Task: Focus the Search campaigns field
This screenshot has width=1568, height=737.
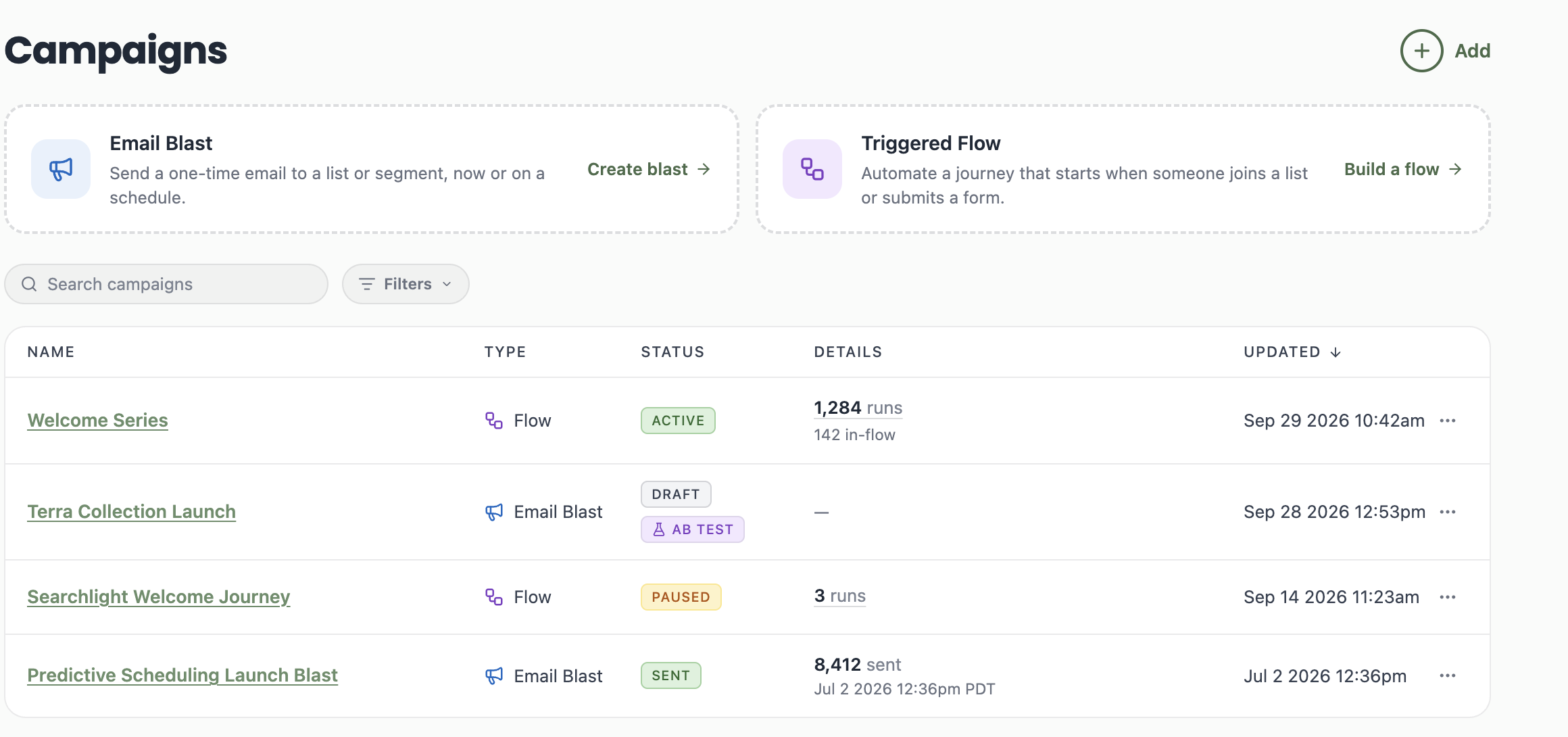Action: (x=166, y=284)
